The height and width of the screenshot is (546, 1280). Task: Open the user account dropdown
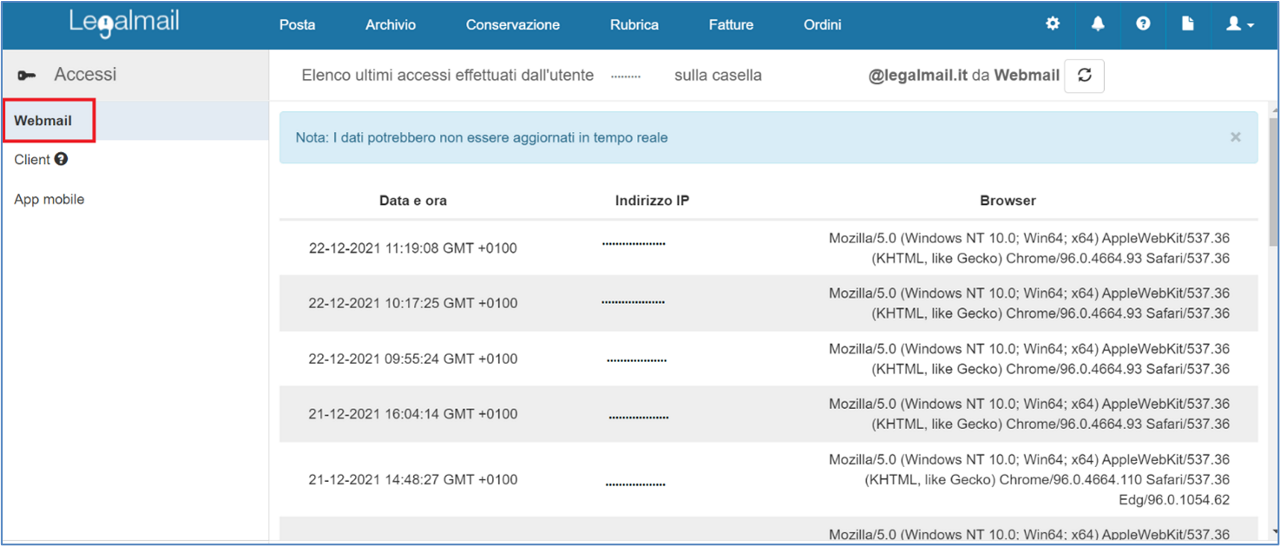pyautogui.click(x=1240, y=24)
